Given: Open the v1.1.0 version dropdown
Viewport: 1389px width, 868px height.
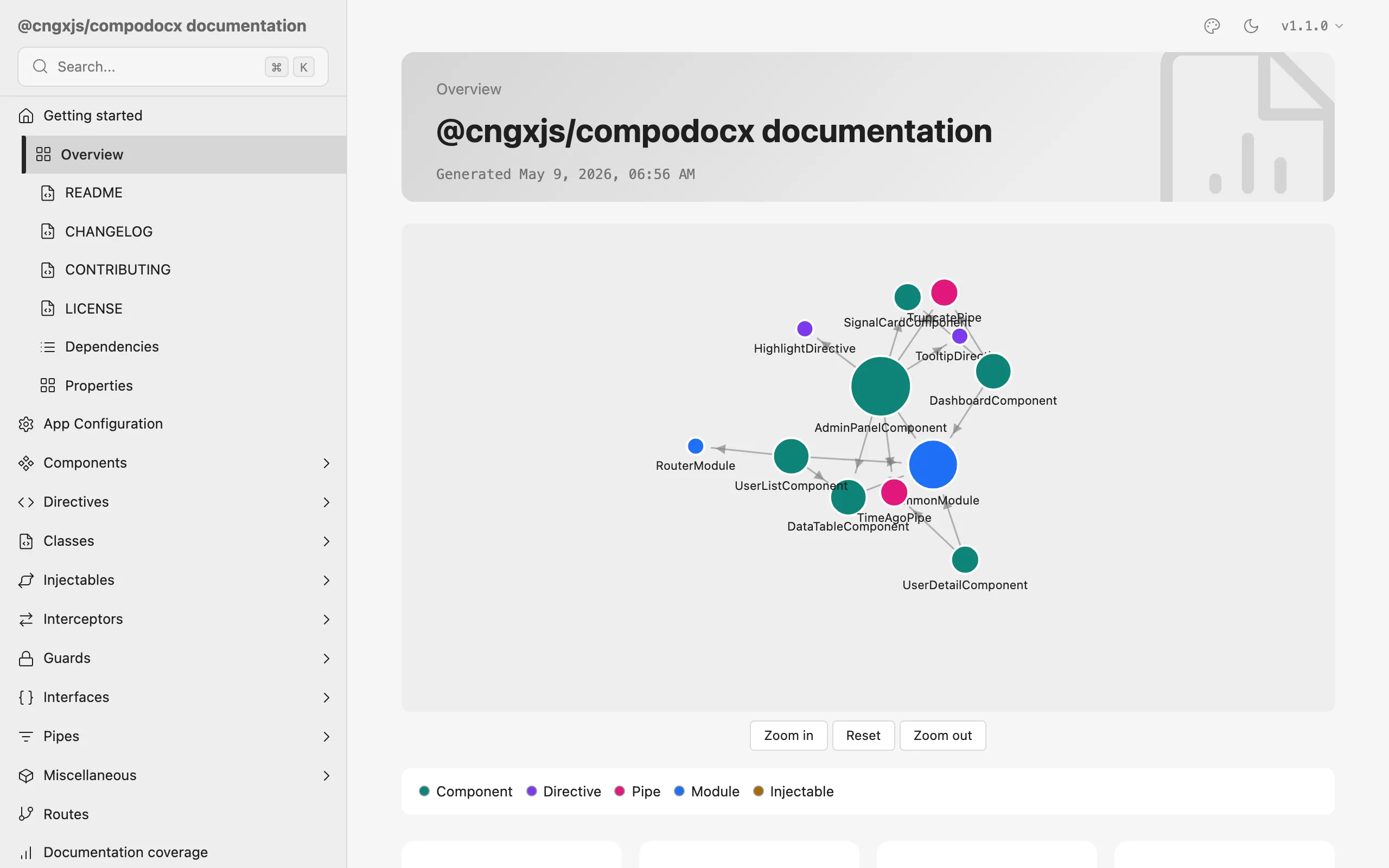Looking at the screenshot, I should [1312, 26].
